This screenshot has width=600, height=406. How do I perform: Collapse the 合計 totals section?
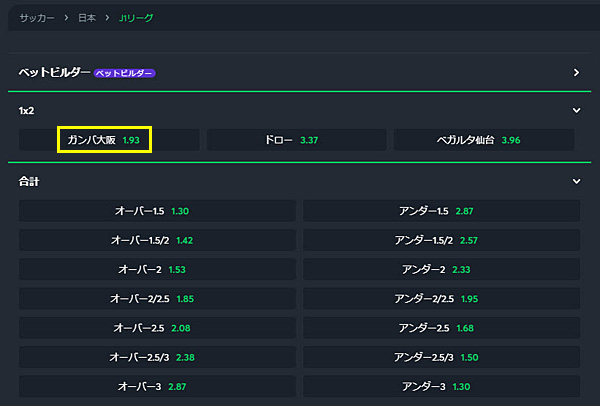coord(576,182)
